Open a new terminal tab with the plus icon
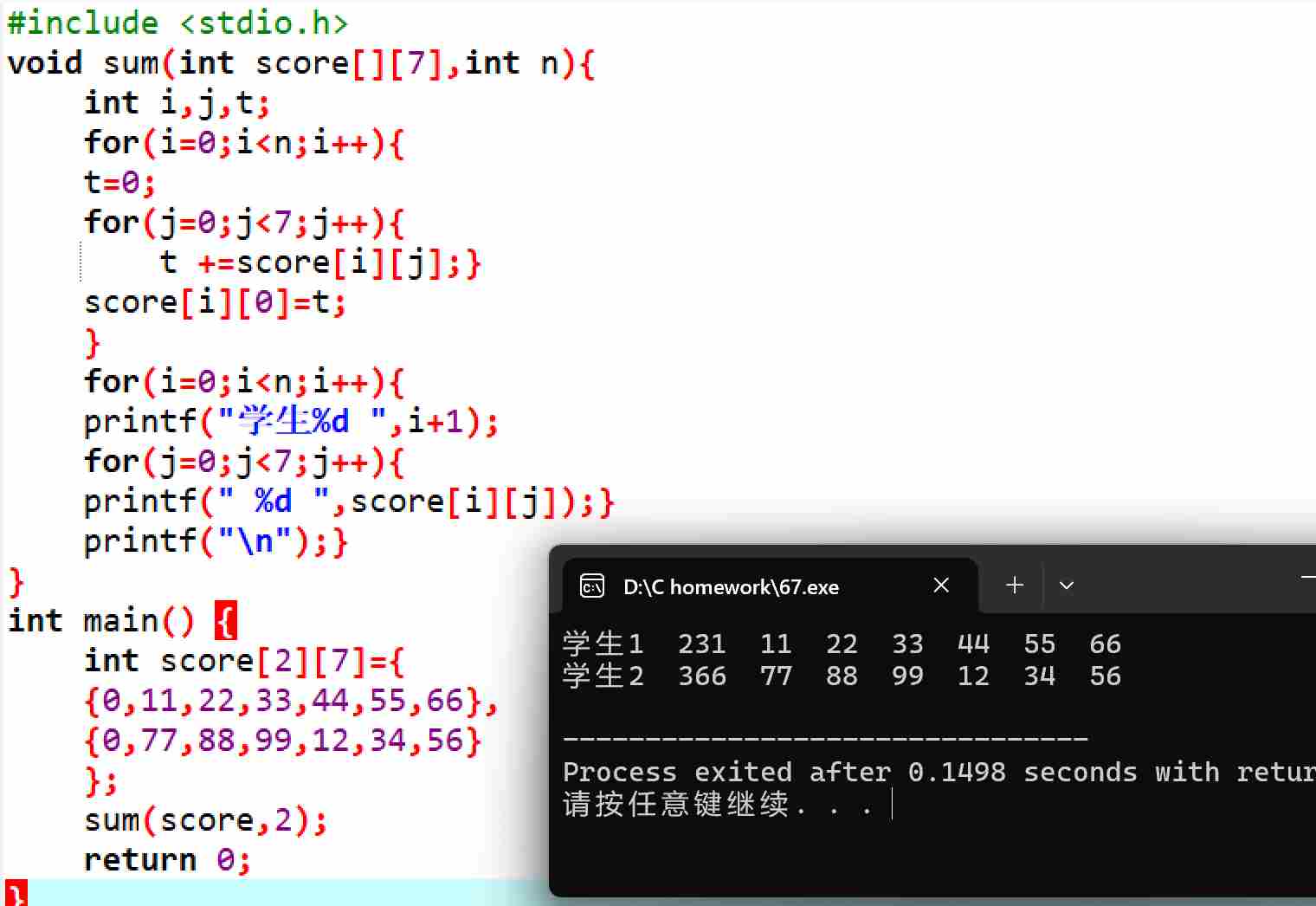Viewport: 1316px width, 906px height. click(1013, 586)
